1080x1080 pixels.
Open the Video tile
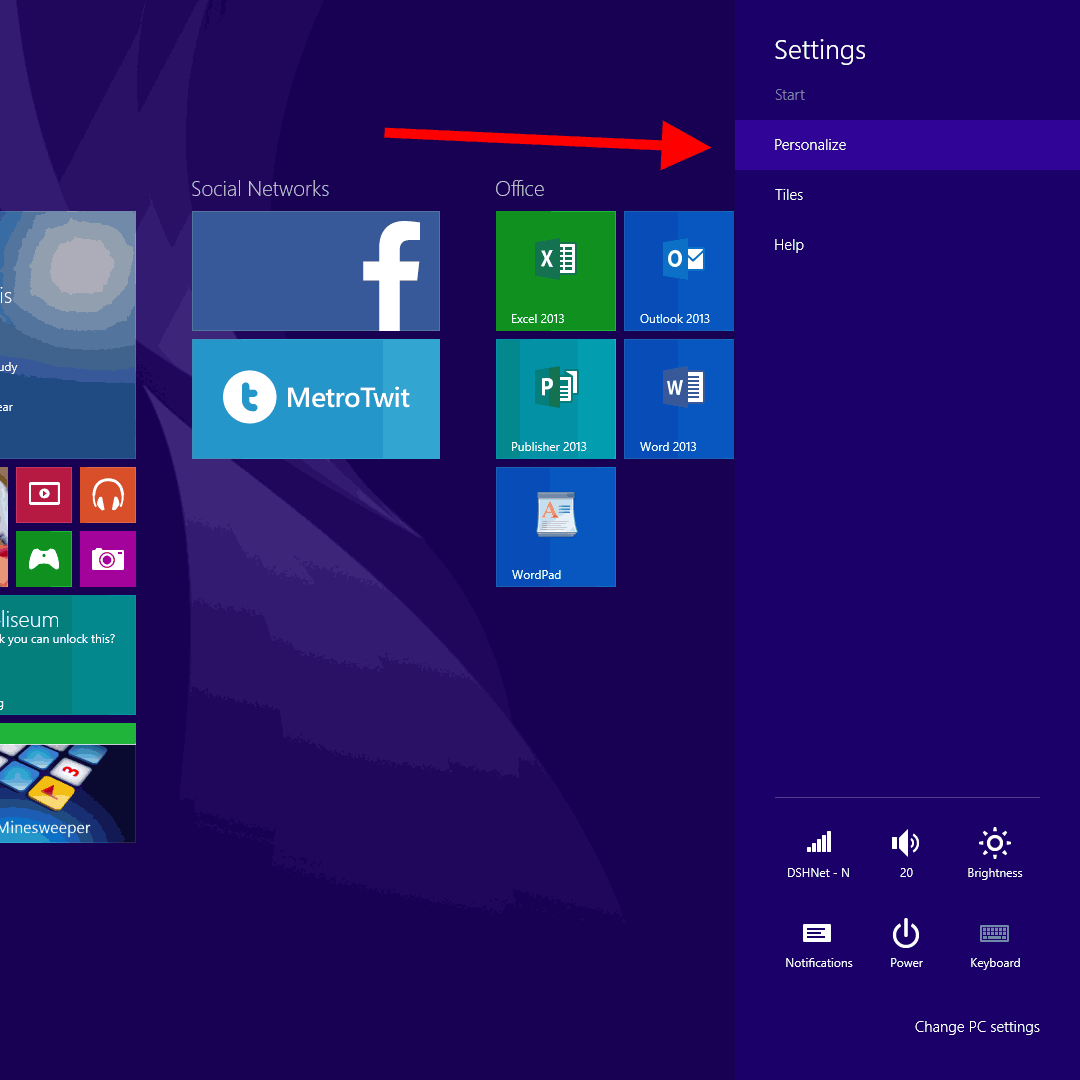pos(44,494)
